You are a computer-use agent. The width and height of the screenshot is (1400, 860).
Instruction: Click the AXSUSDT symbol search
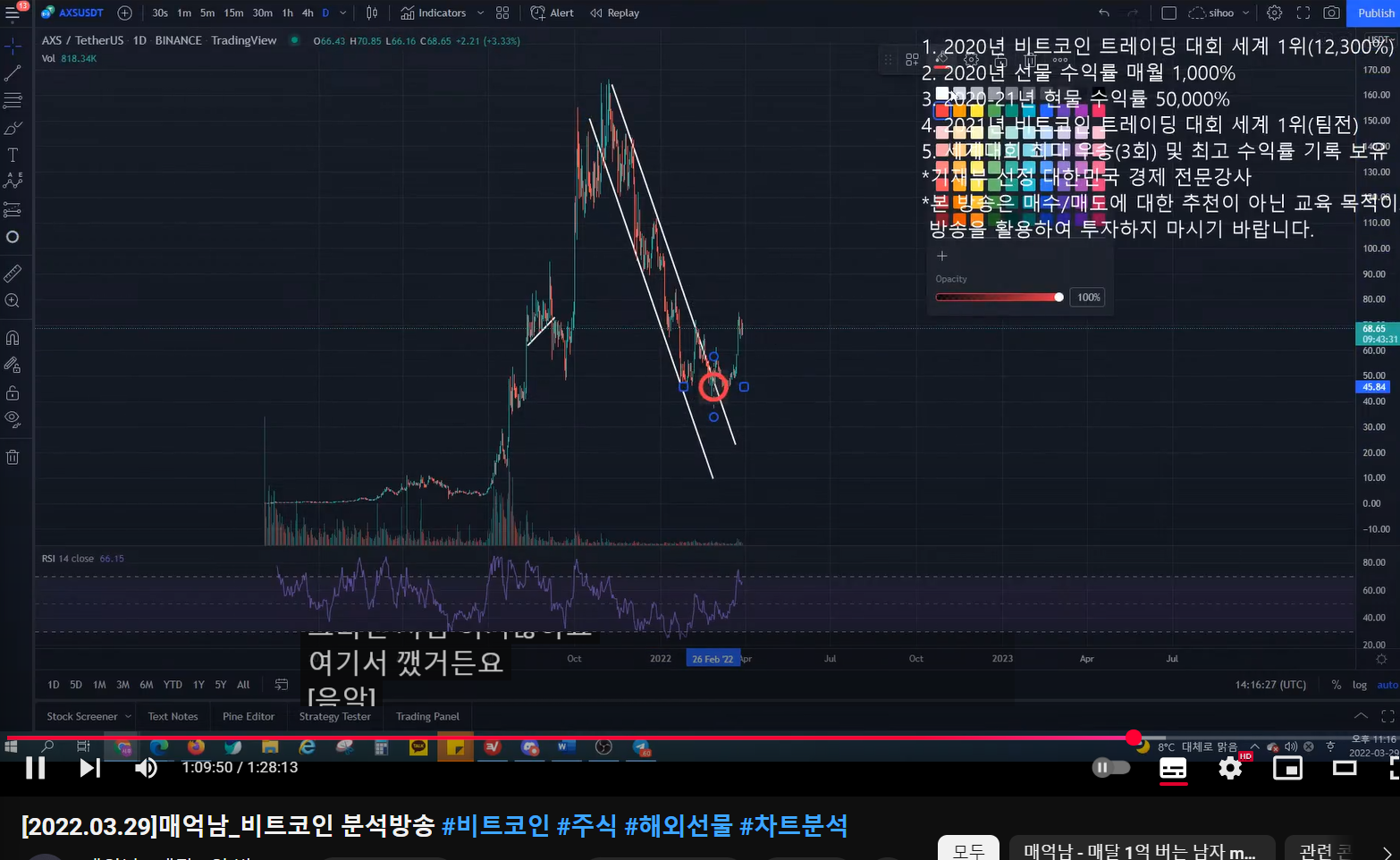click(x=73, y=13)
